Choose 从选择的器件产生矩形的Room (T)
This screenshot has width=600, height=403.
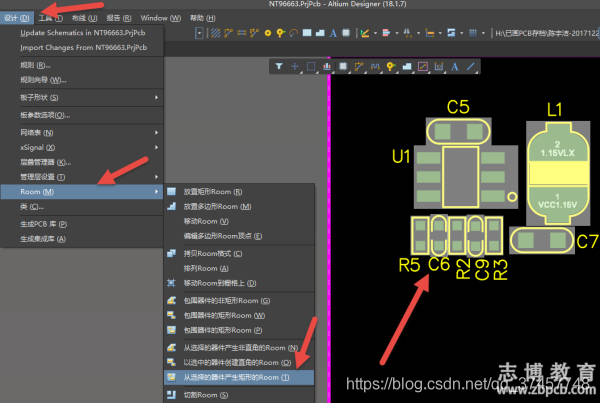point(239,377)
